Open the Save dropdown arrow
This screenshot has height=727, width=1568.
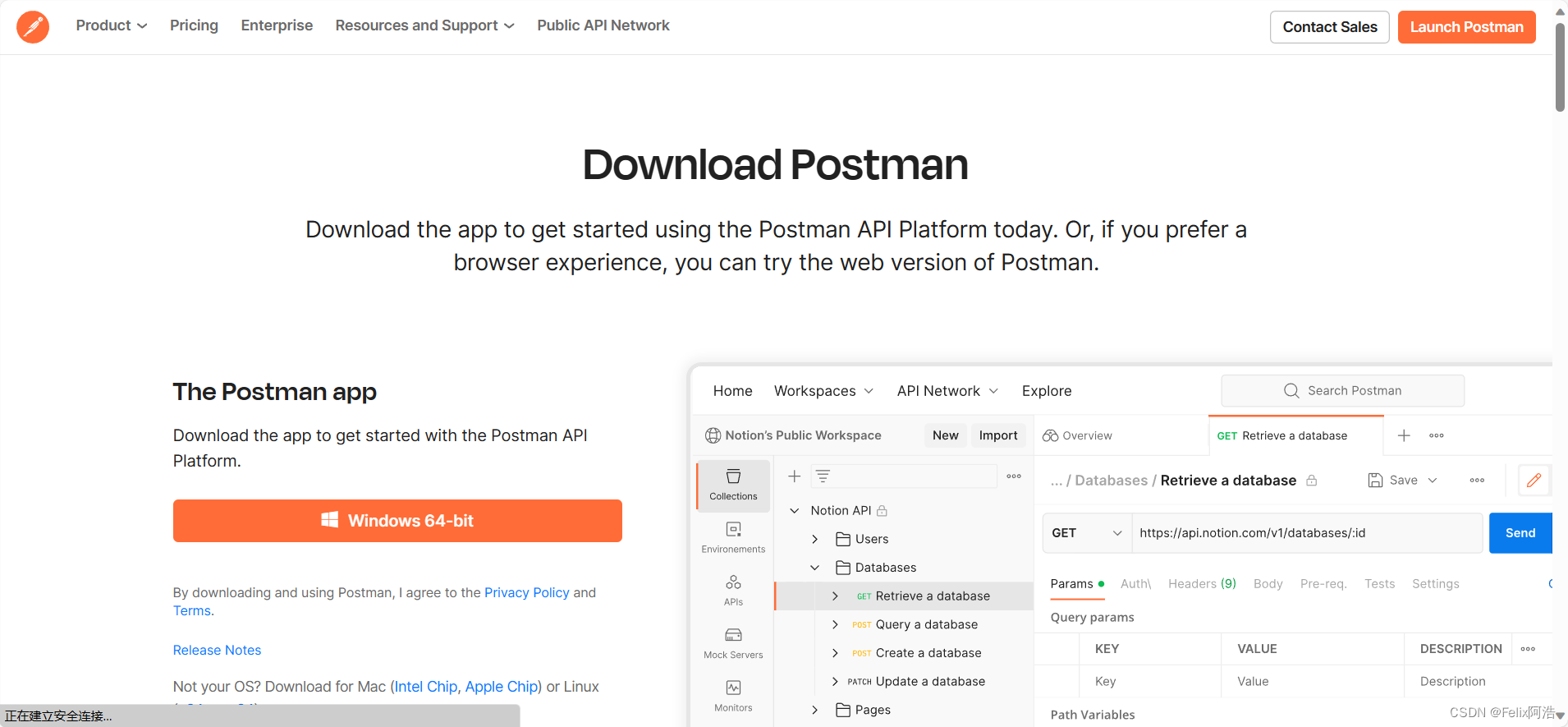[x=1433, y=481]
